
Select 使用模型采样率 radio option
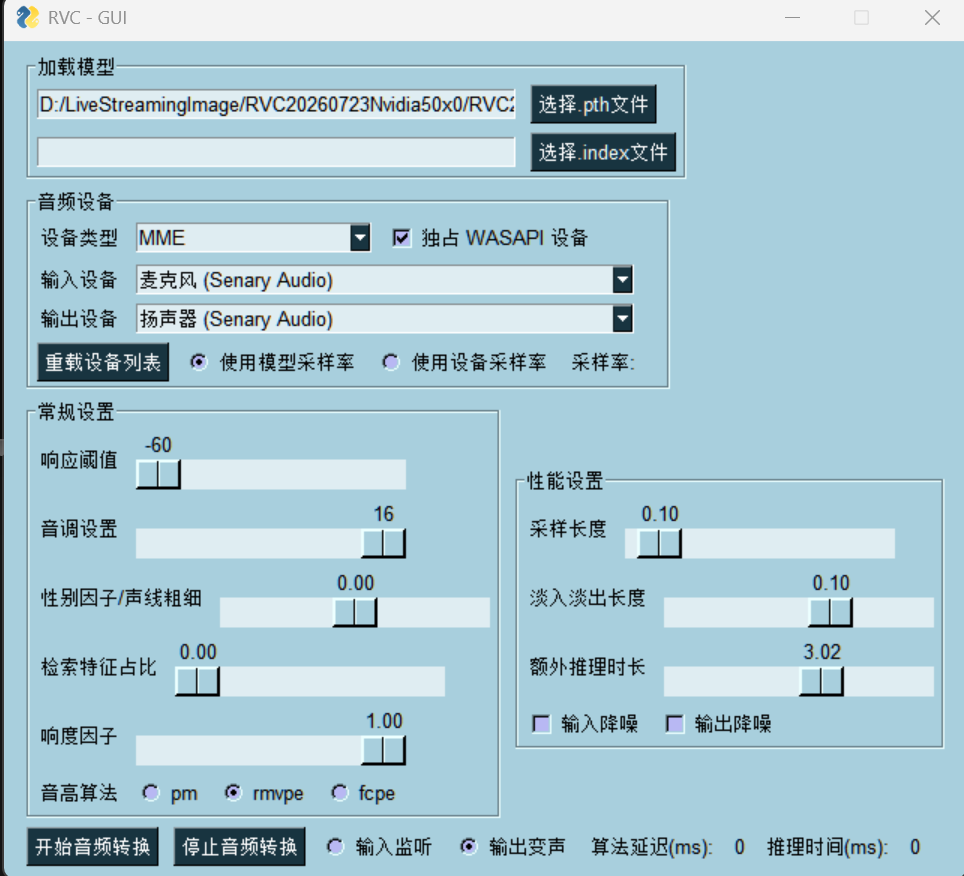[x=199, y=362]
